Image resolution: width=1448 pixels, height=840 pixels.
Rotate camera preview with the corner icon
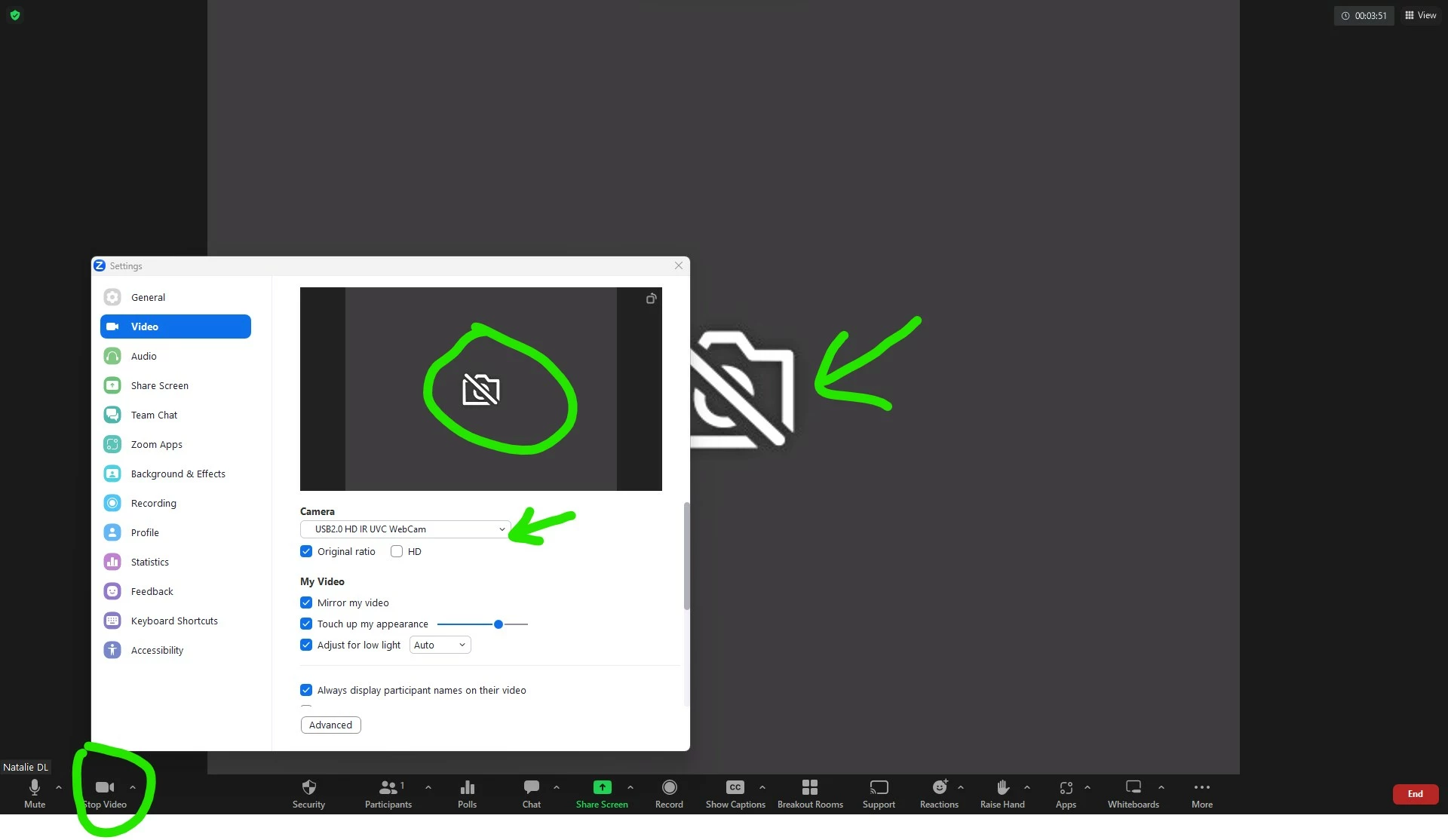pos(651,299)
